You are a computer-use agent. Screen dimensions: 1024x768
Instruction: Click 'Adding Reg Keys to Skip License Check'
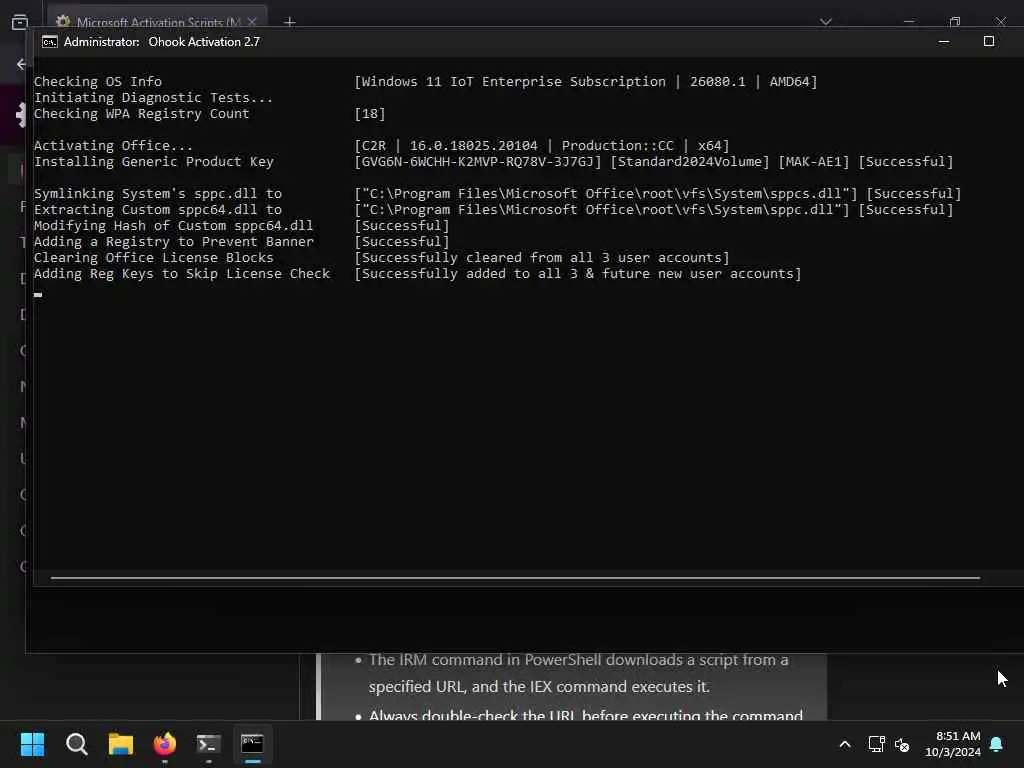coord(182,274)
